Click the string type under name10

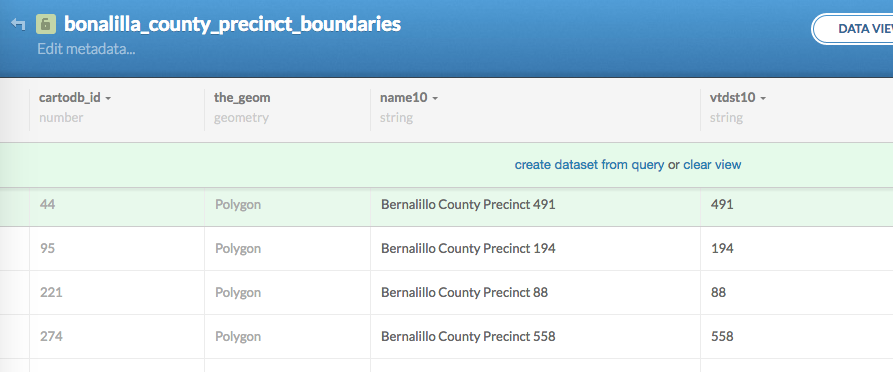point(396,118)
